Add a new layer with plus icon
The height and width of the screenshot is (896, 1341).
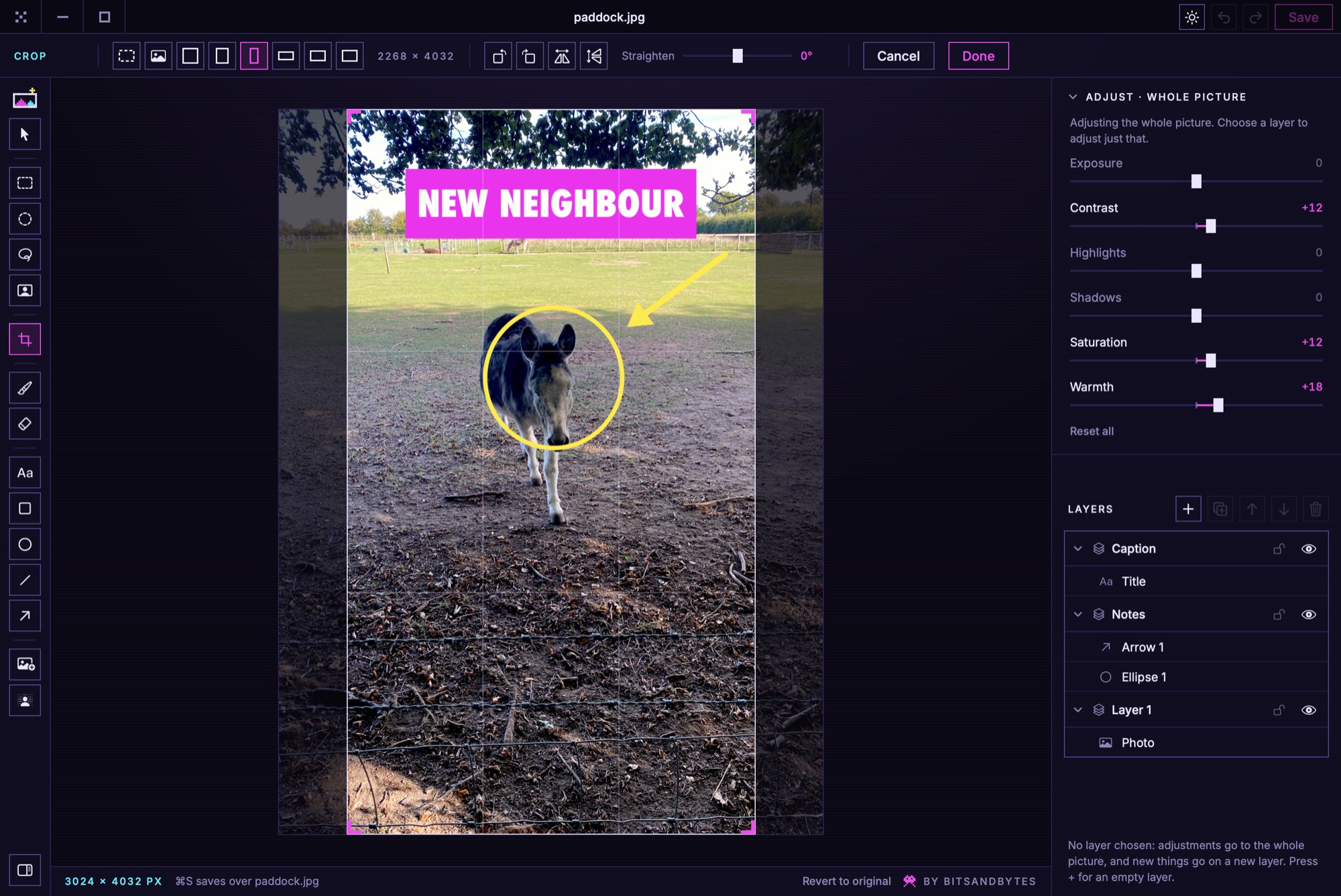[x=1188, y=509]
